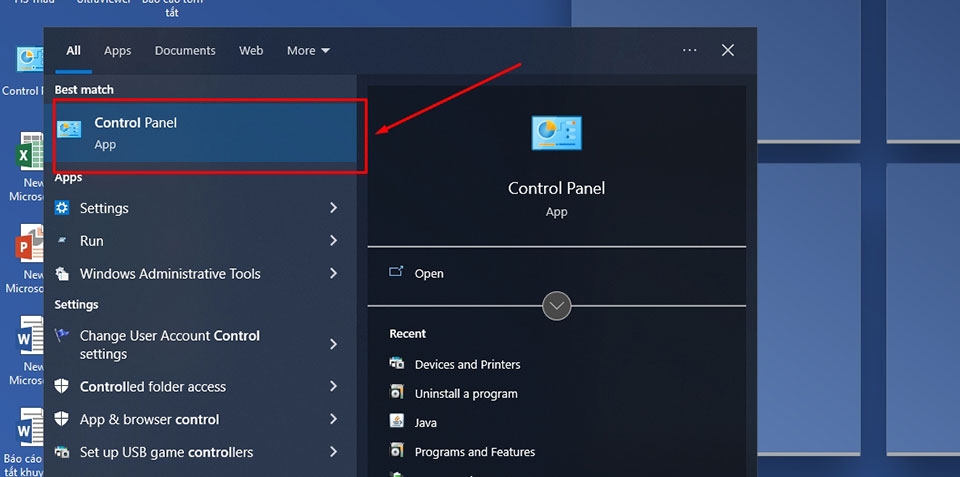The image size is (960, 477).
Task: Expand Windows Administrative Tools submenu arrow
Action: click(x=334, y=274)
